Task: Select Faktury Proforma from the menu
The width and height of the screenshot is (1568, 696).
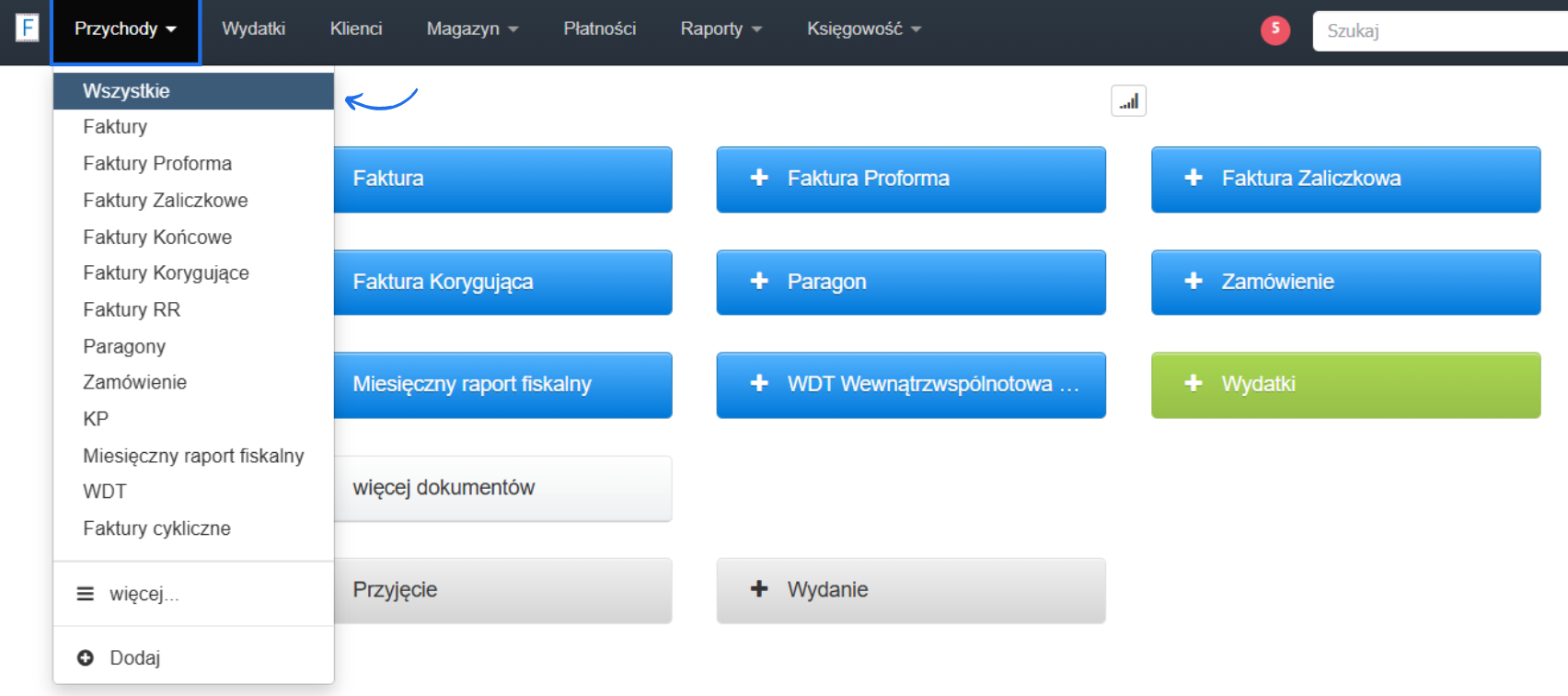Action: [x=157, y=164]
